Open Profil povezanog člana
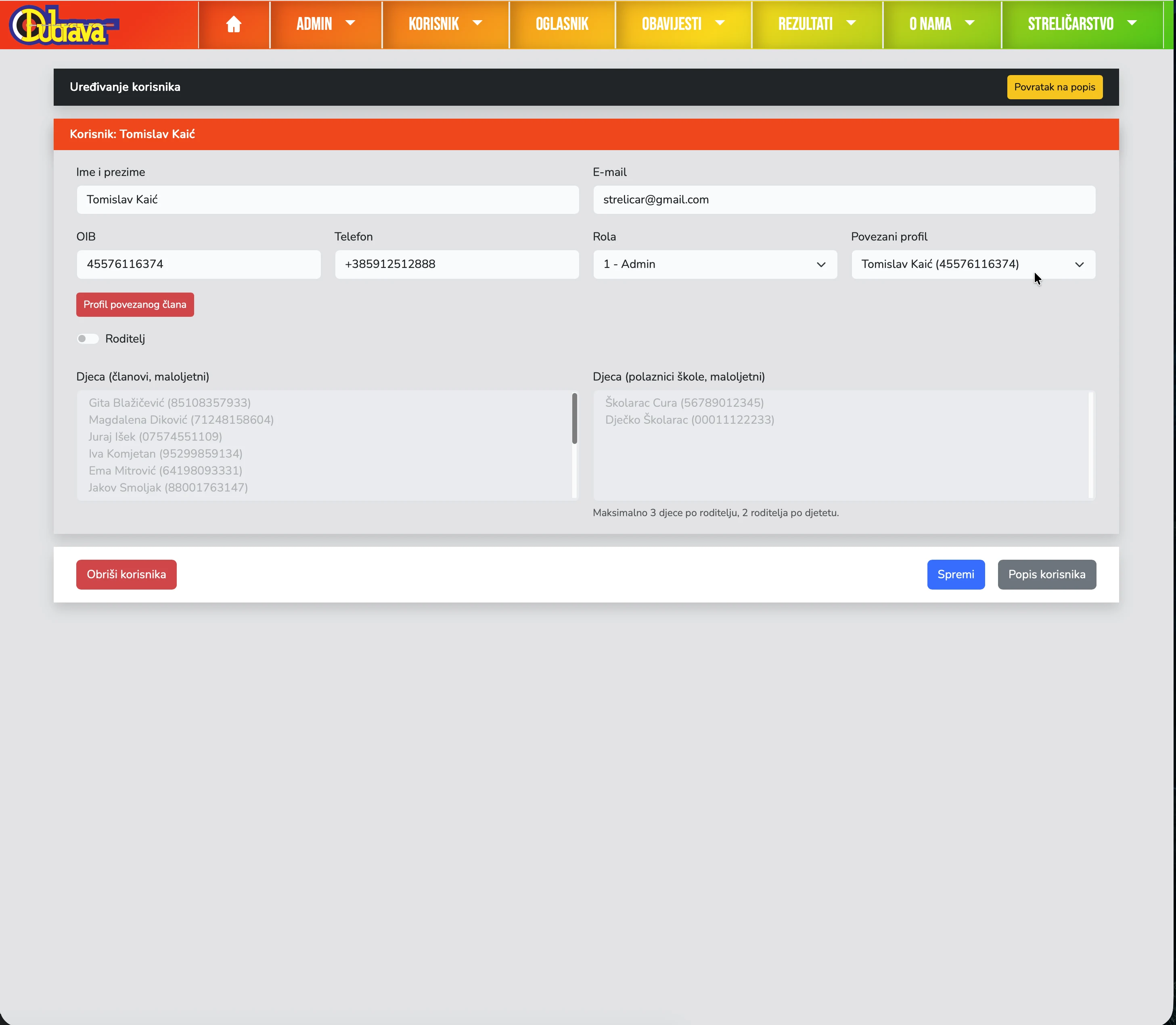The height and width of the screenshot is (1025, 1176). pyautogui.click(x=135, y=304)
